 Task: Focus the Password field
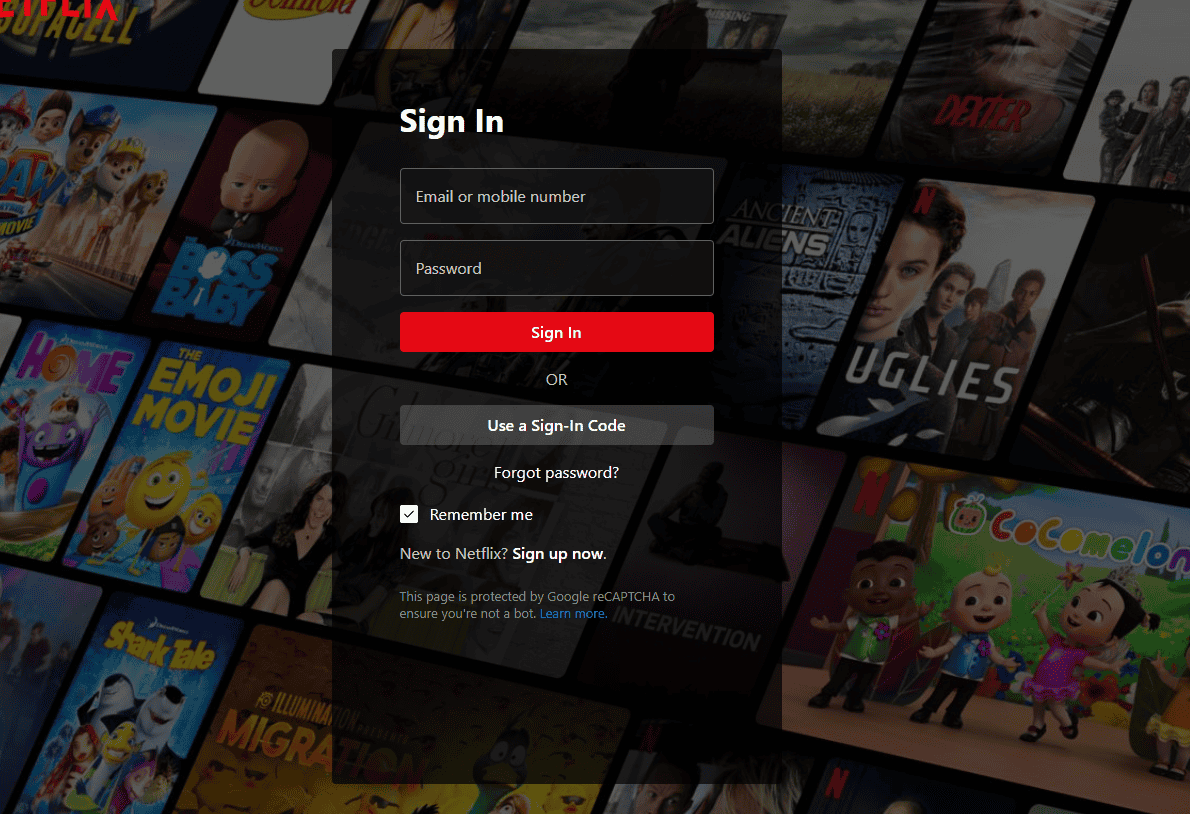pos(556,269)
